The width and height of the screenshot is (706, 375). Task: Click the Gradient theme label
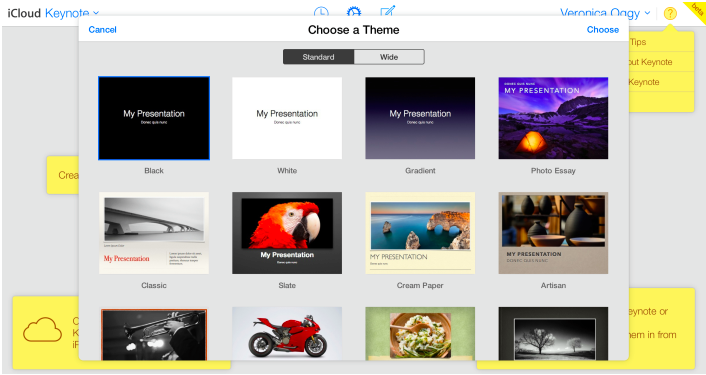point(420,171)
